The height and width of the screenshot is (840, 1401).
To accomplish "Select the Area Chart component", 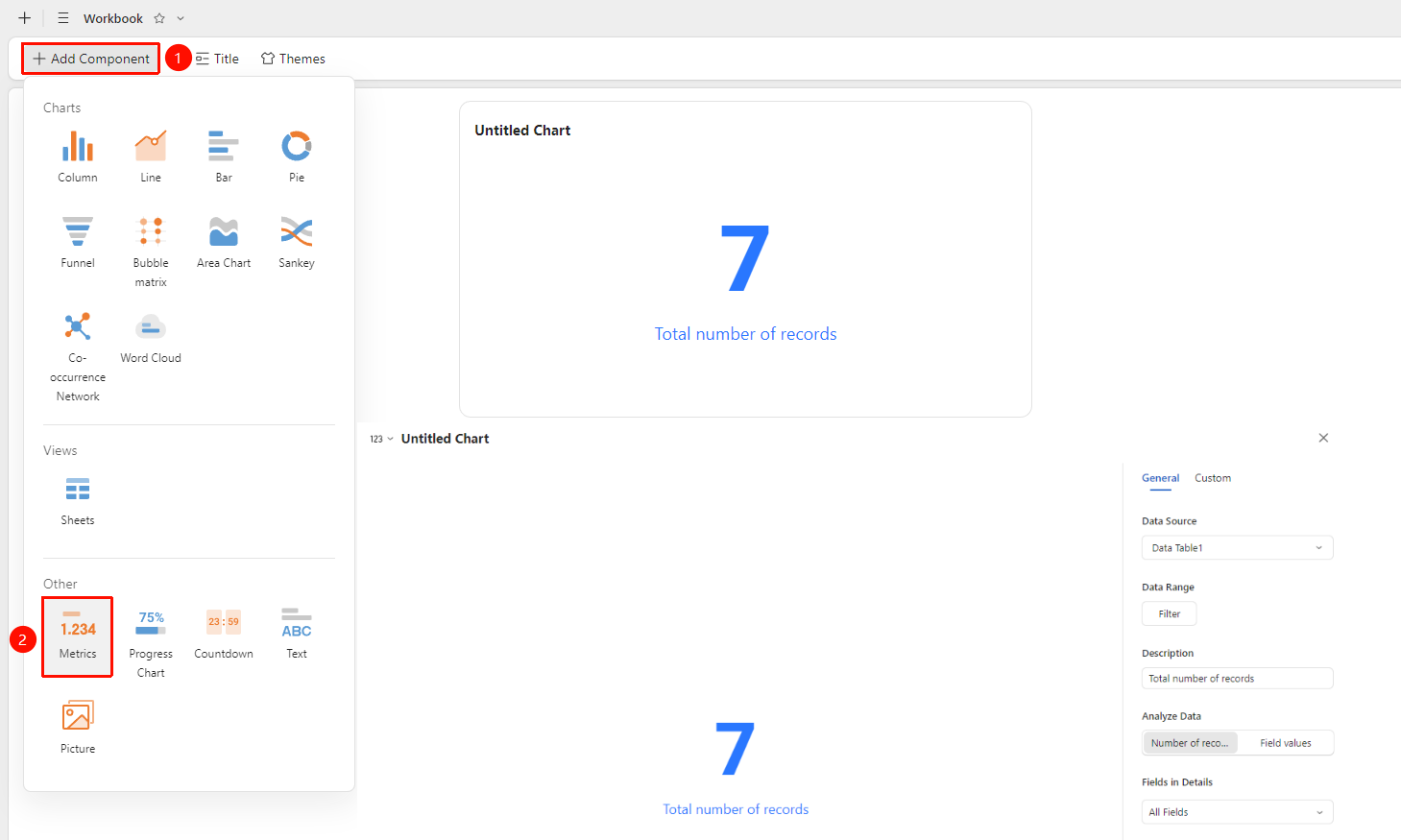I will pyautogui.click(x=224, y=242).
